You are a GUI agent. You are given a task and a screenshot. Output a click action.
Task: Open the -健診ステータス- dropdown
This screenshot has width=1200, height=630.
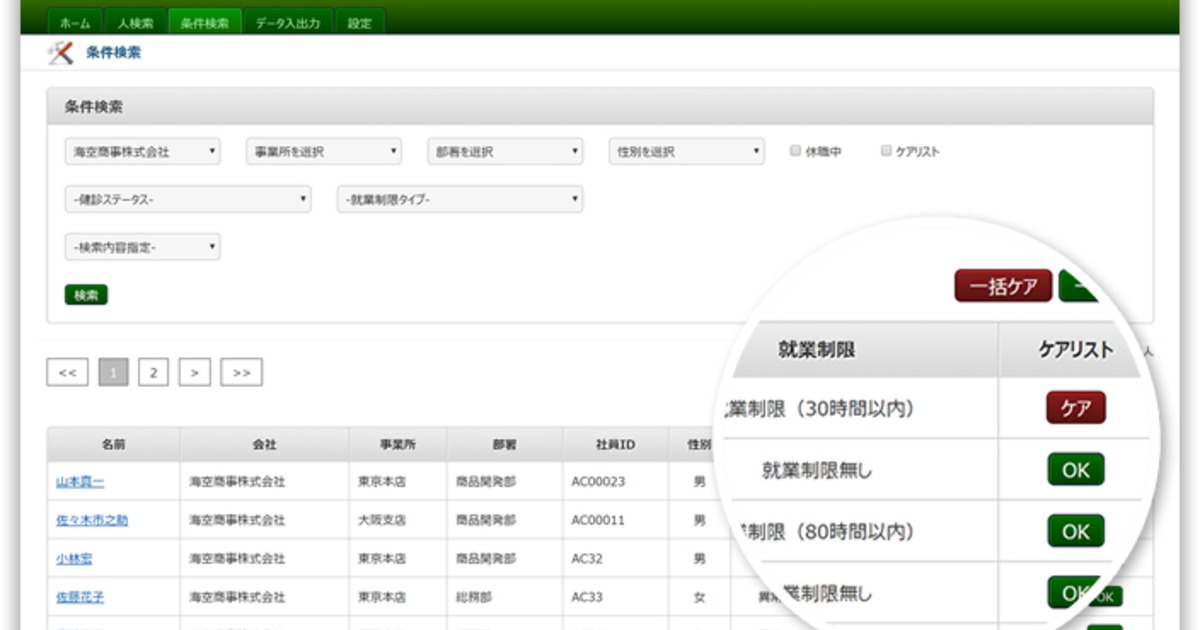[x=188, y=199]
